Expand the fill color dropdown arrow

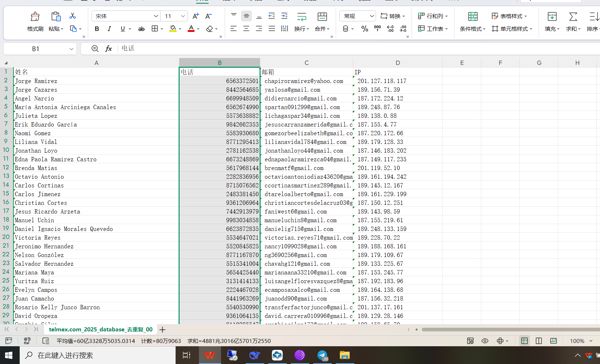[180, 29]
